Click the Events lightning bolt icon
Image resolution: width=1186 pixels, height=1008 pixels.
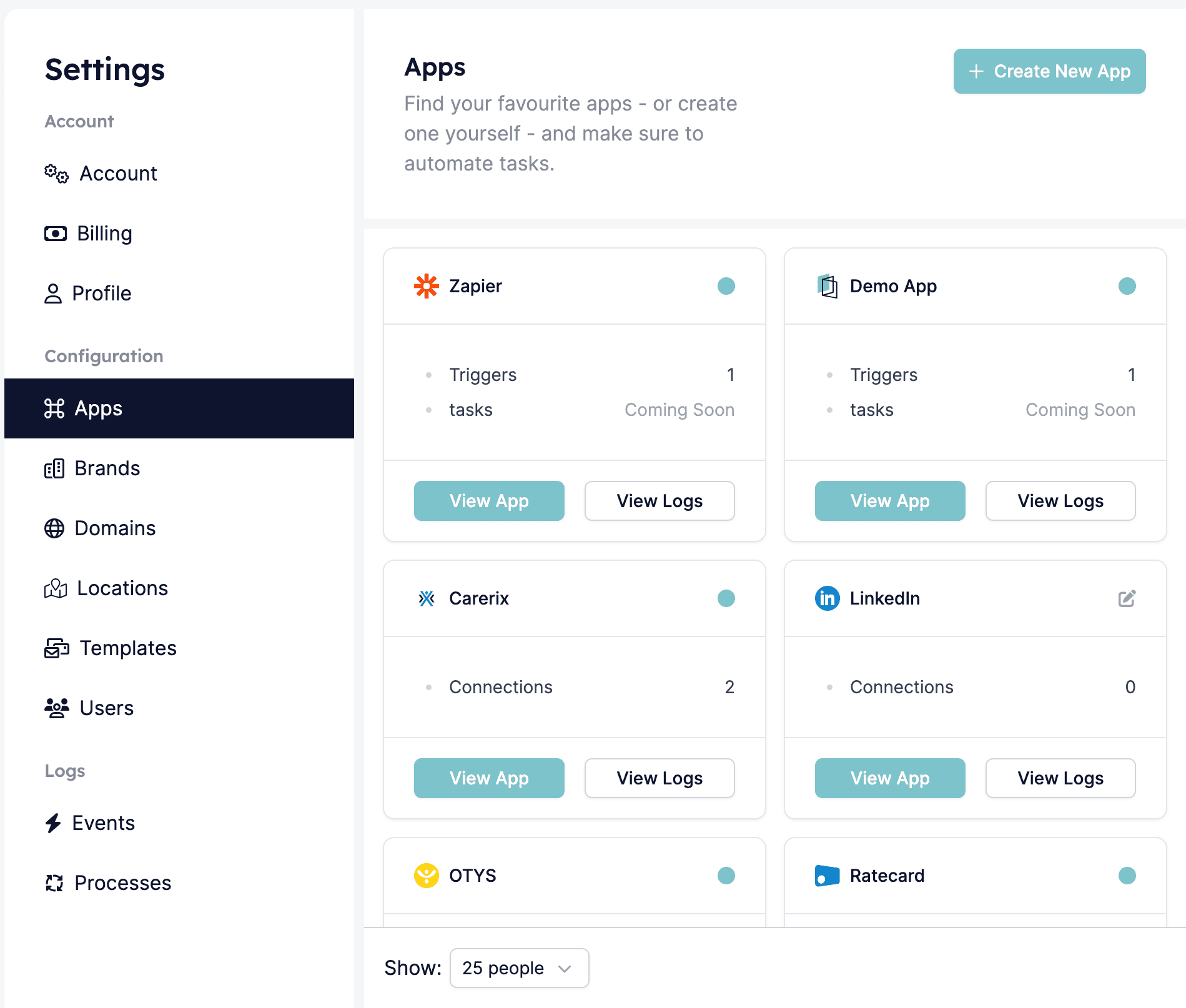(53, 823)
